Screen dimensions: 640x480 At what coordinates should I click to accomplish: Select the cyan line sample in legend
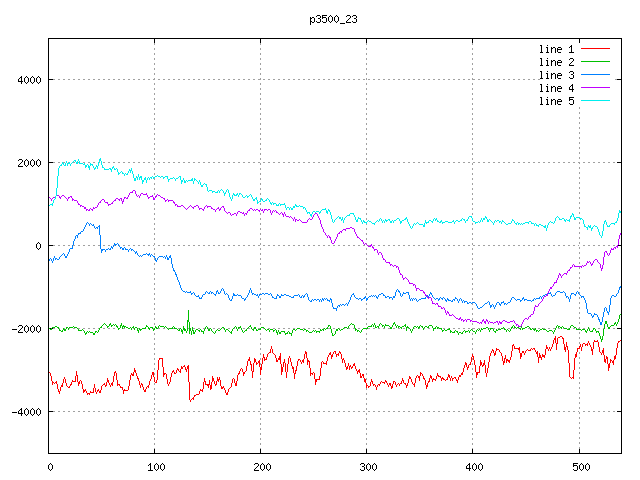pyautogui.click(x=595, y=101)
